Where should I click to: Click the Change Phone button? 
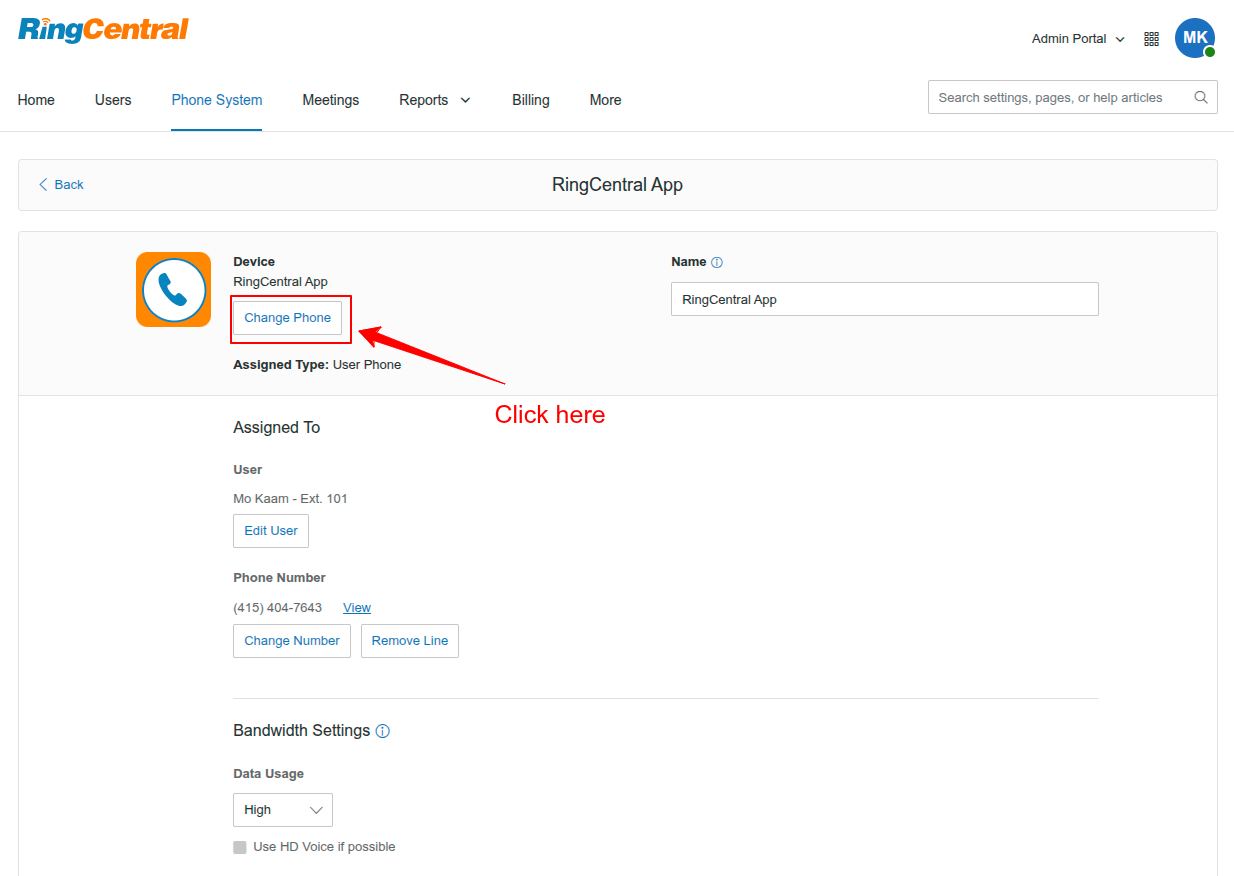(288, 318)
